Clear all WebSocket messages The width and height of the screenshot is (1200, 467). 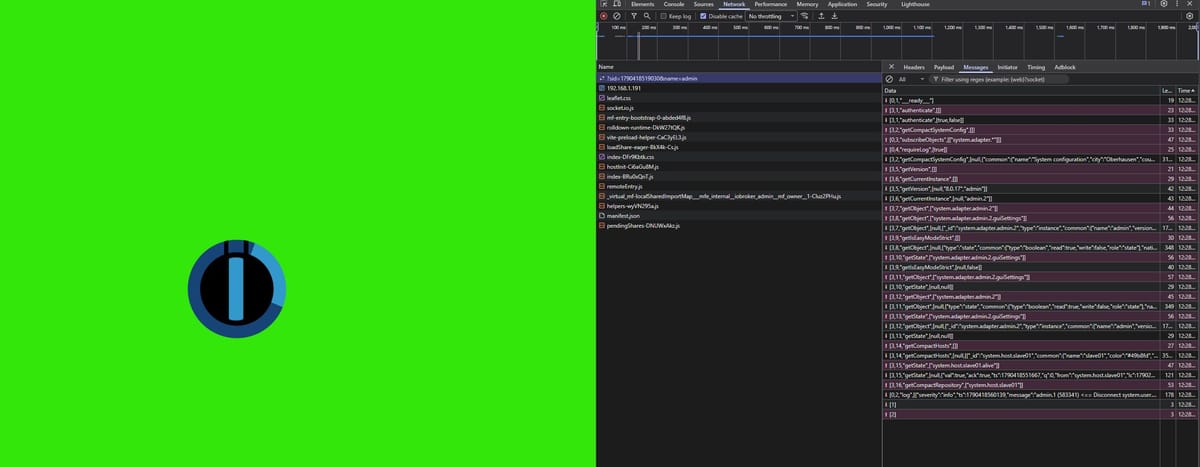[890, 78]
